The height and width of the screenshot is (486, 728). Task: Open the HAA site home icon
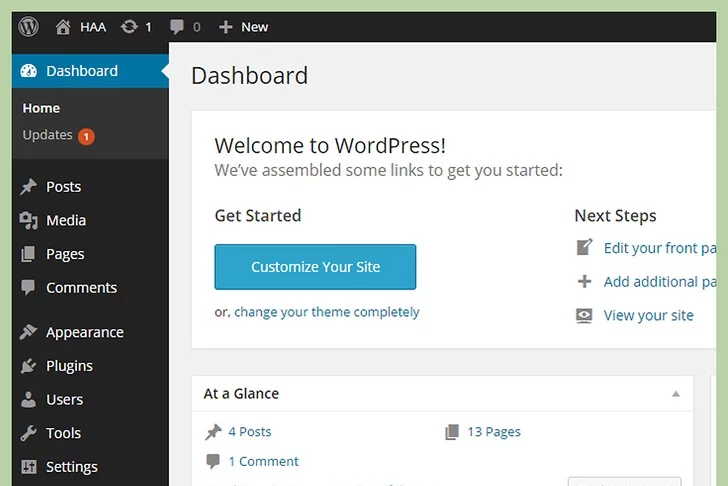coord(64,27)
